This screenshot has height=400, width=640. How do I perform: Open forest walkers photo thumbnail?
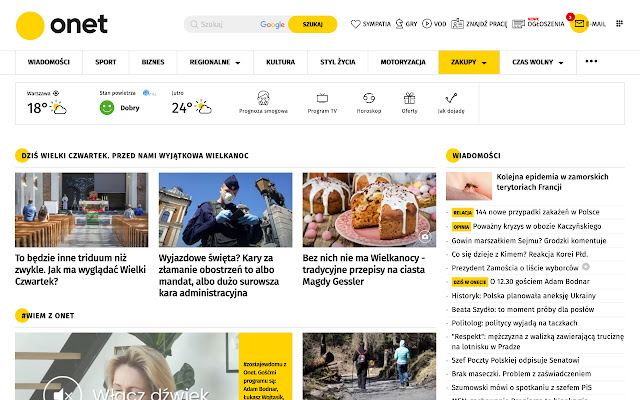369,366
